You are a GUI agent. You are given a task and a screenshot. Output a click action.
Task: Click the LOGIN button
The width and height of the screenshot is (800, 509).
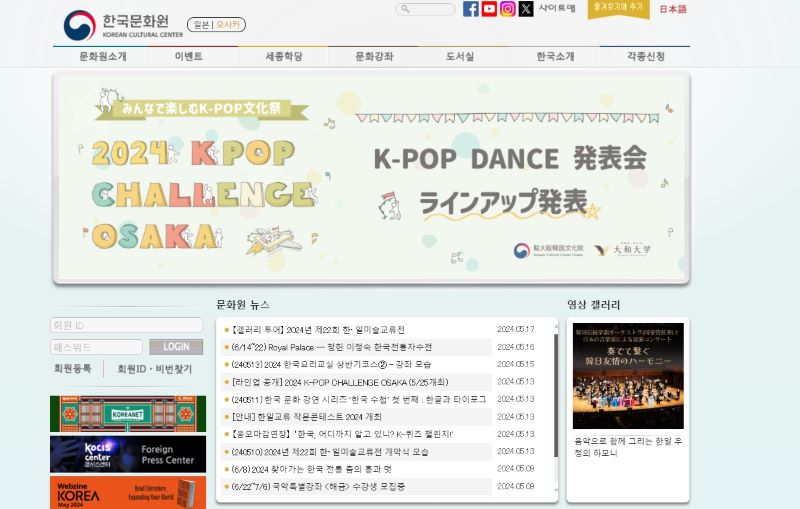(x=176, y=347)
